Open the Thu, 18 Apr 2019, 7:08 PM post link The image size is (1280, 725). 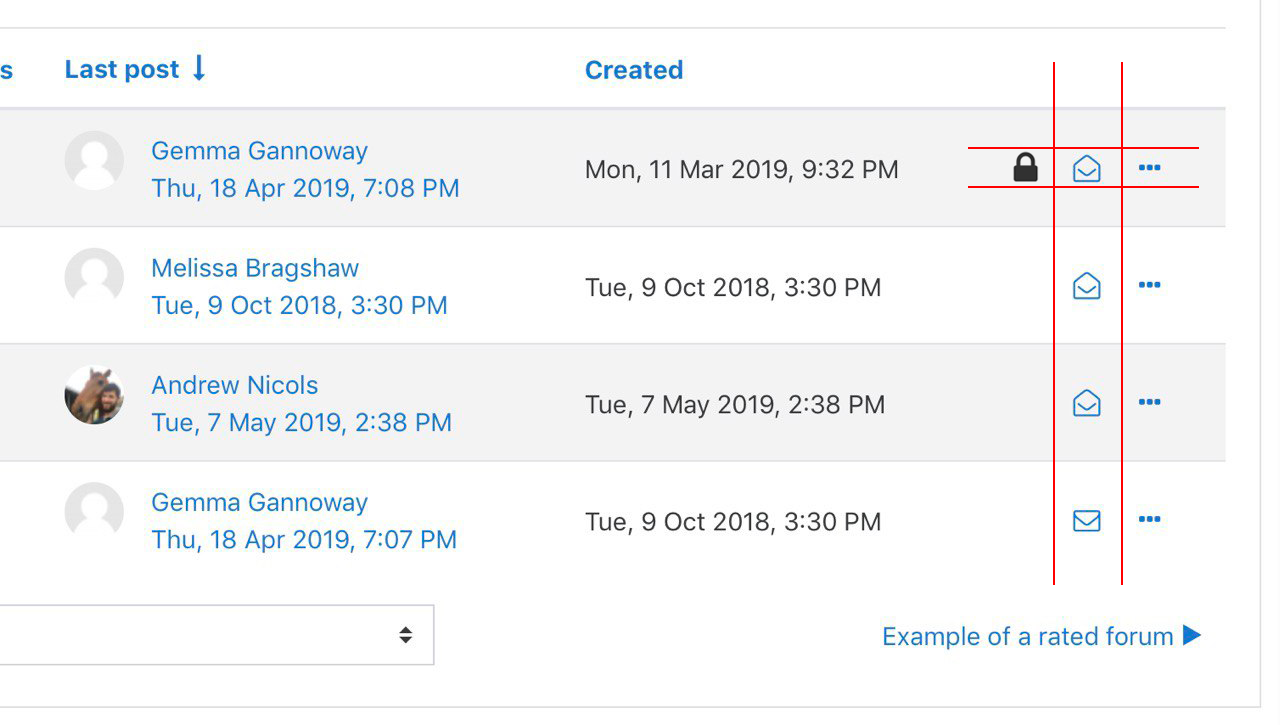click(x=305, y=188)
